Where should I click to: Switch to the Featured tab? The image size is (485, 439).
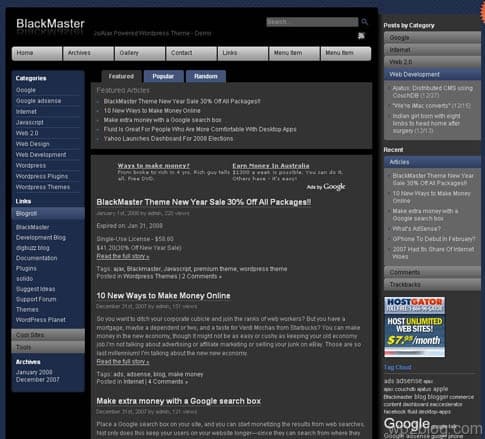click(121, 76)
